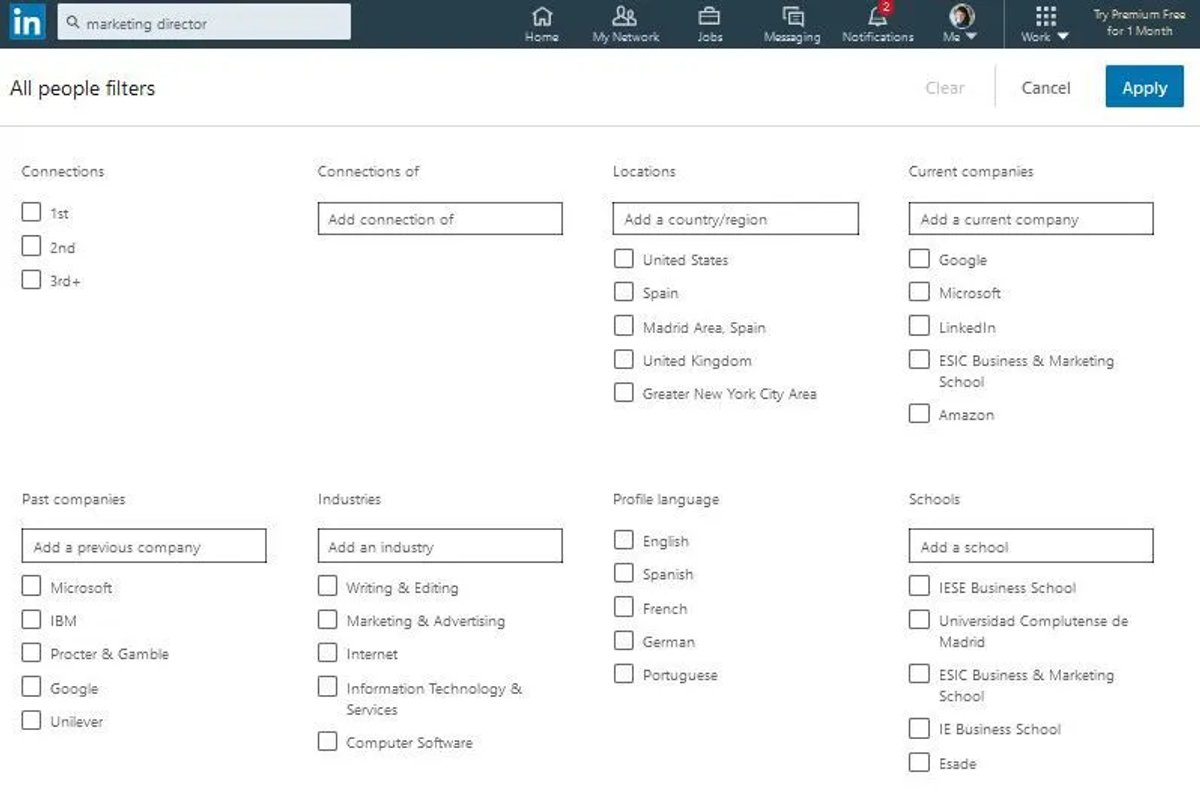Viewport: 1200px width, 797px height.
Task: Focus the Add a current company field
Action: 1031,219
